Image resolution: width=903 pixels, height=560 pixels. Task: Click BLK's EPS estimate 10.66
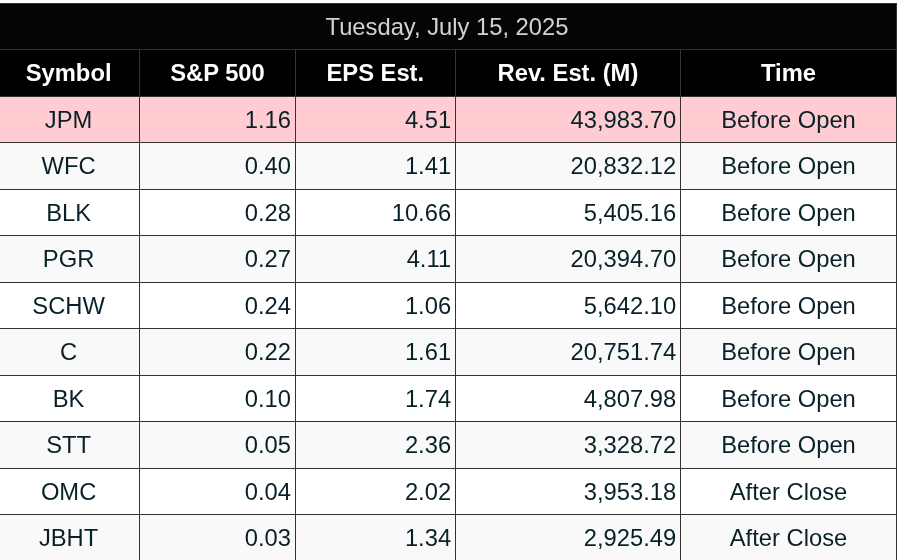click(422, 213)
